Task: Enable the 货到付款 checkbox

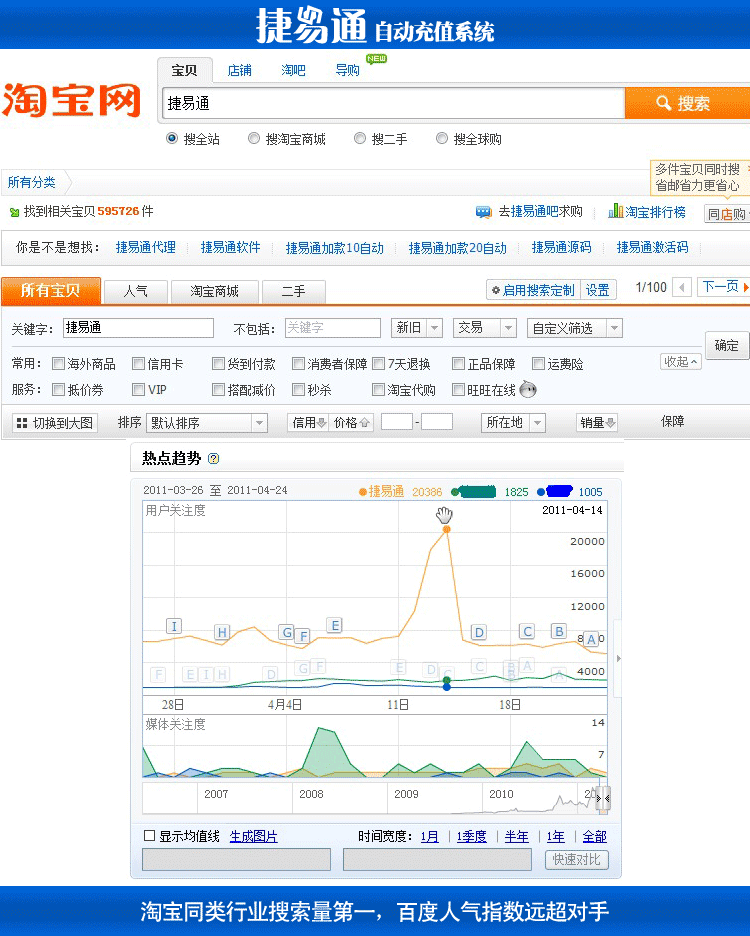Action: 219,364
